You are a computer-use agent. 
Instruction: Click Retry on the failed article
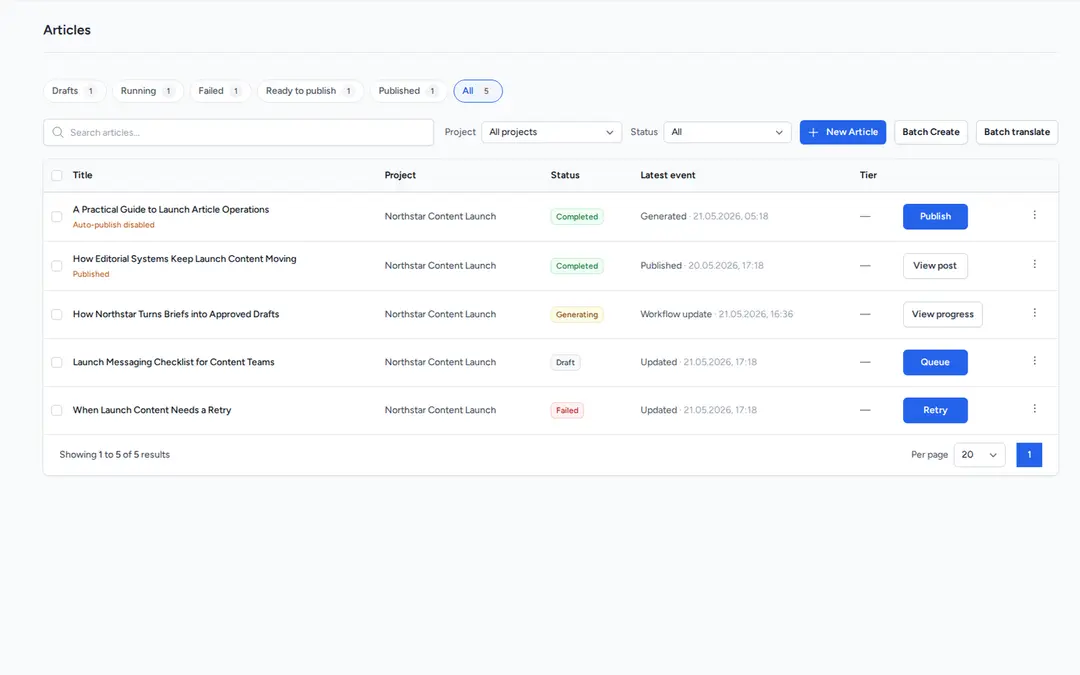pyautogui.click(x=935, y=410)
